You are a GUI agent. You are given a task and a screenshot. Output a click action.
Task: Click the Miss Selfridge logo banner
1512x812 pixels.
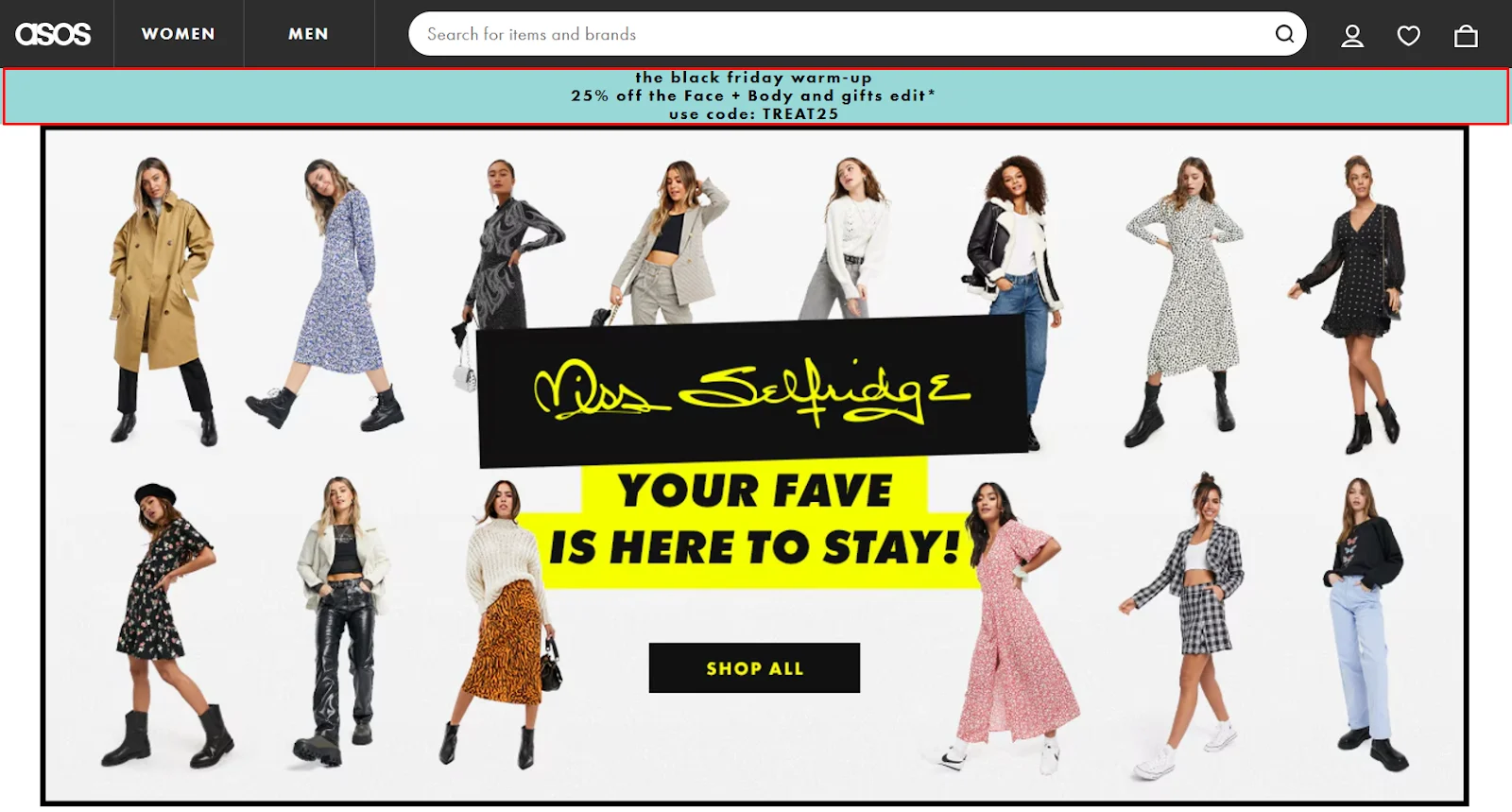point(753,390)
